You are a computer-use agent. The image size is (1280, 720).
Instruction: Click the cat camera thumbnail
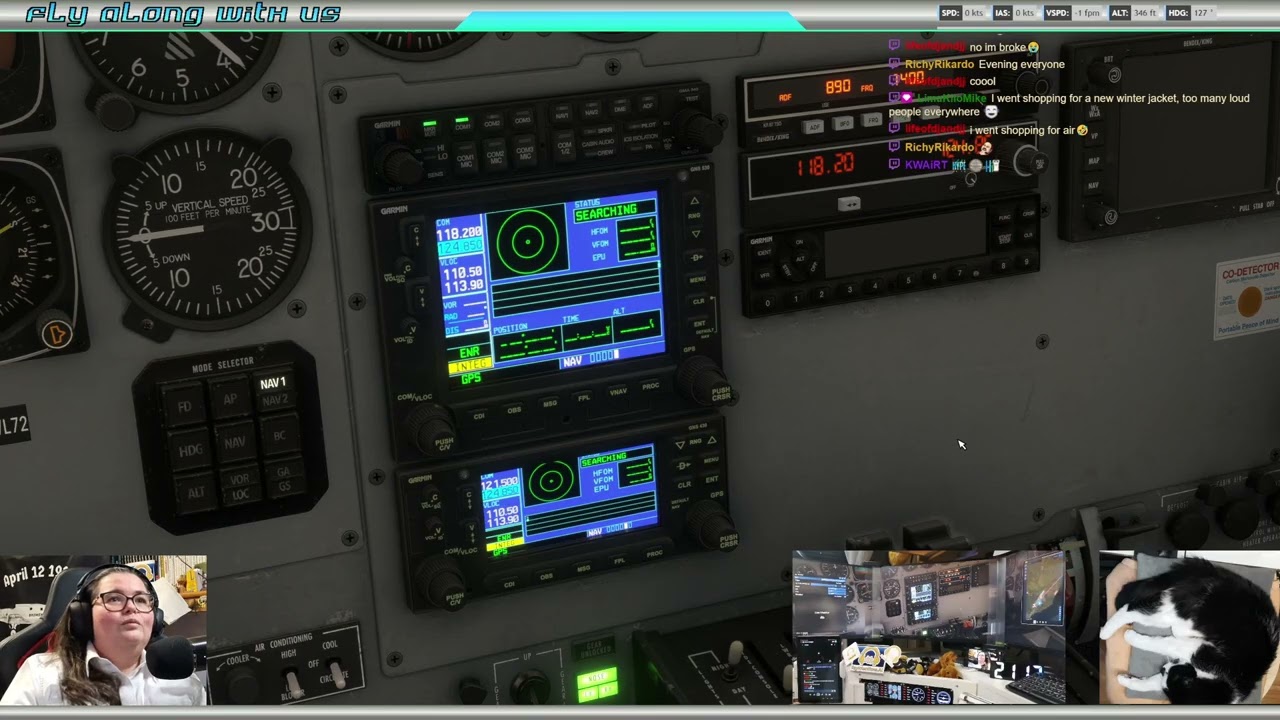tap(1189, 628)
